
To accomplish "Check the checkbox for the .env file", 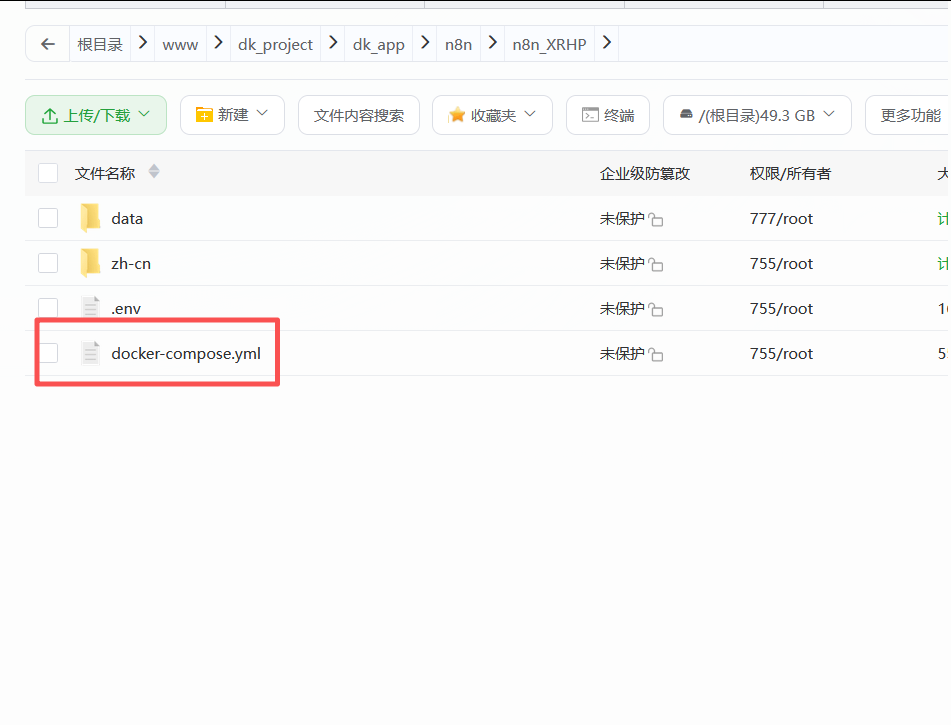I will pyautogui.click(x=48, y=308).
